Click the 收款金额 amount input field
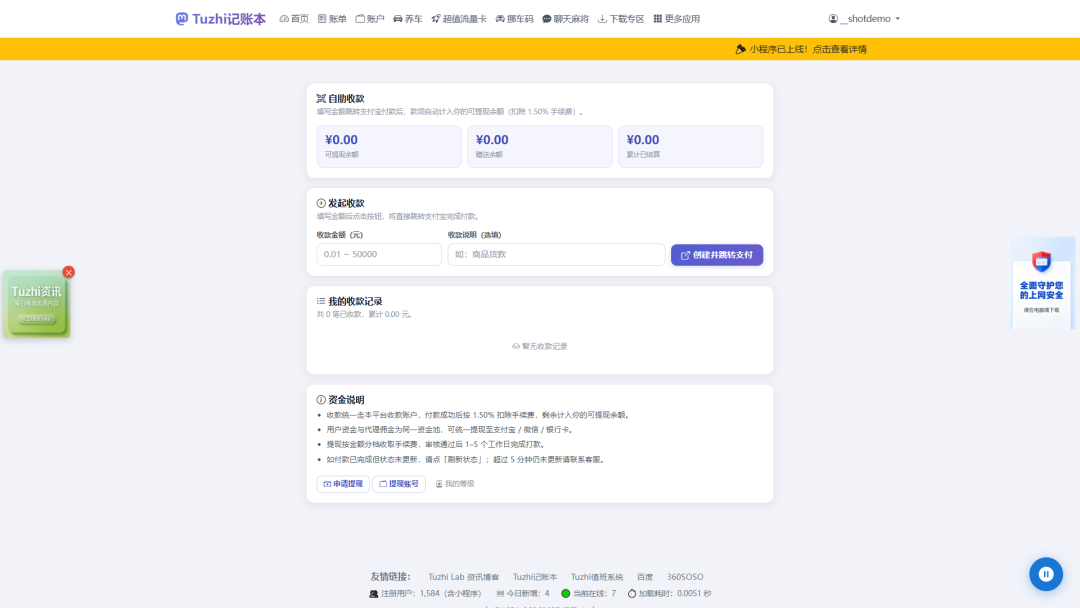This screenshot has width=1080, height=608. point(379,254)
